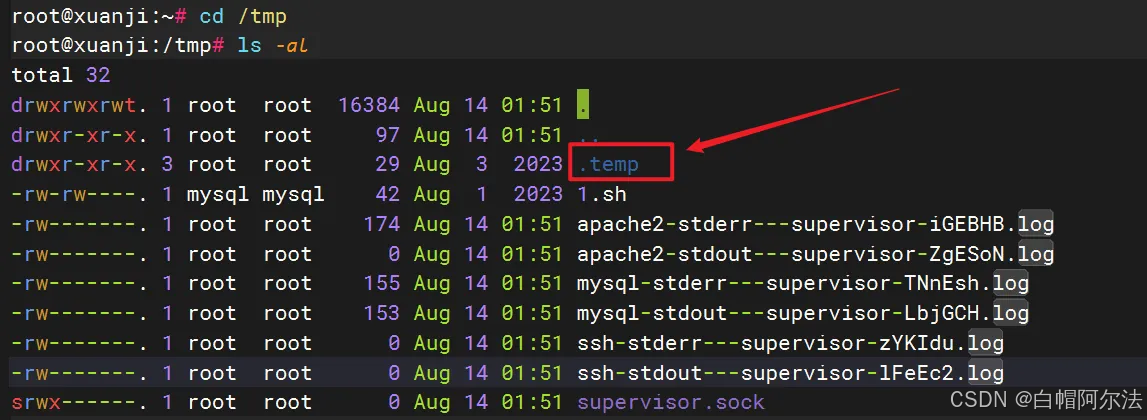Click mysql-stdout---supervisor-LbjGCH.log file name
This screenshot has width=1147, height=420.
coord(802,313)
